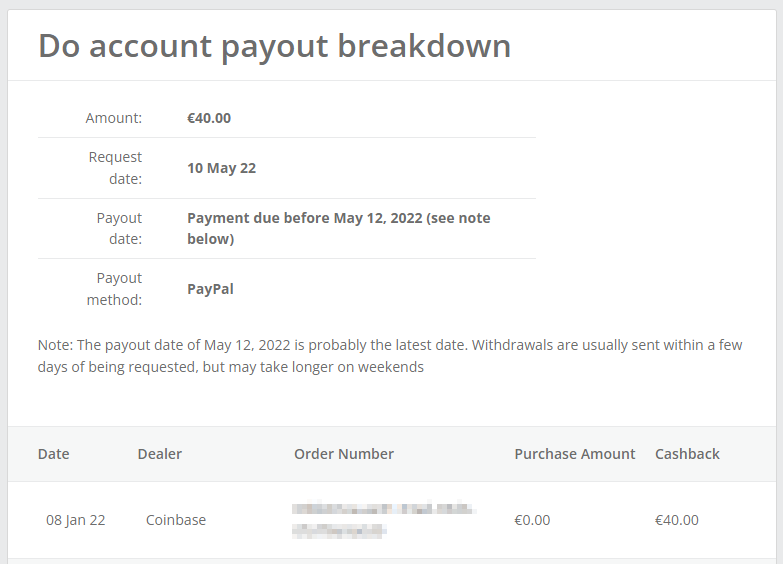Viewport: 783px width, 564px height.
Task: Click the 'Do account payout breakdown' heading
Action: [x=274, y=46]
